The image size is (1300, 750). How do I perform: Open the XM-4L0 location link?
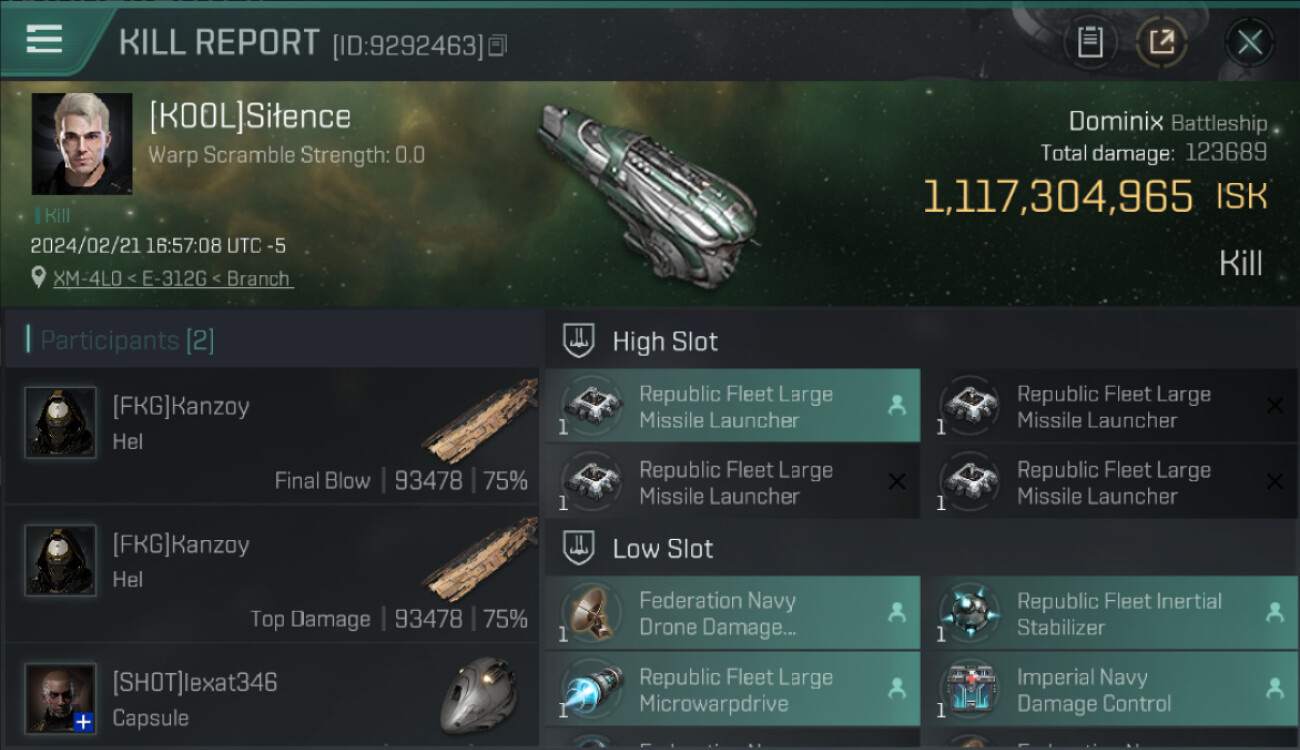172,279
